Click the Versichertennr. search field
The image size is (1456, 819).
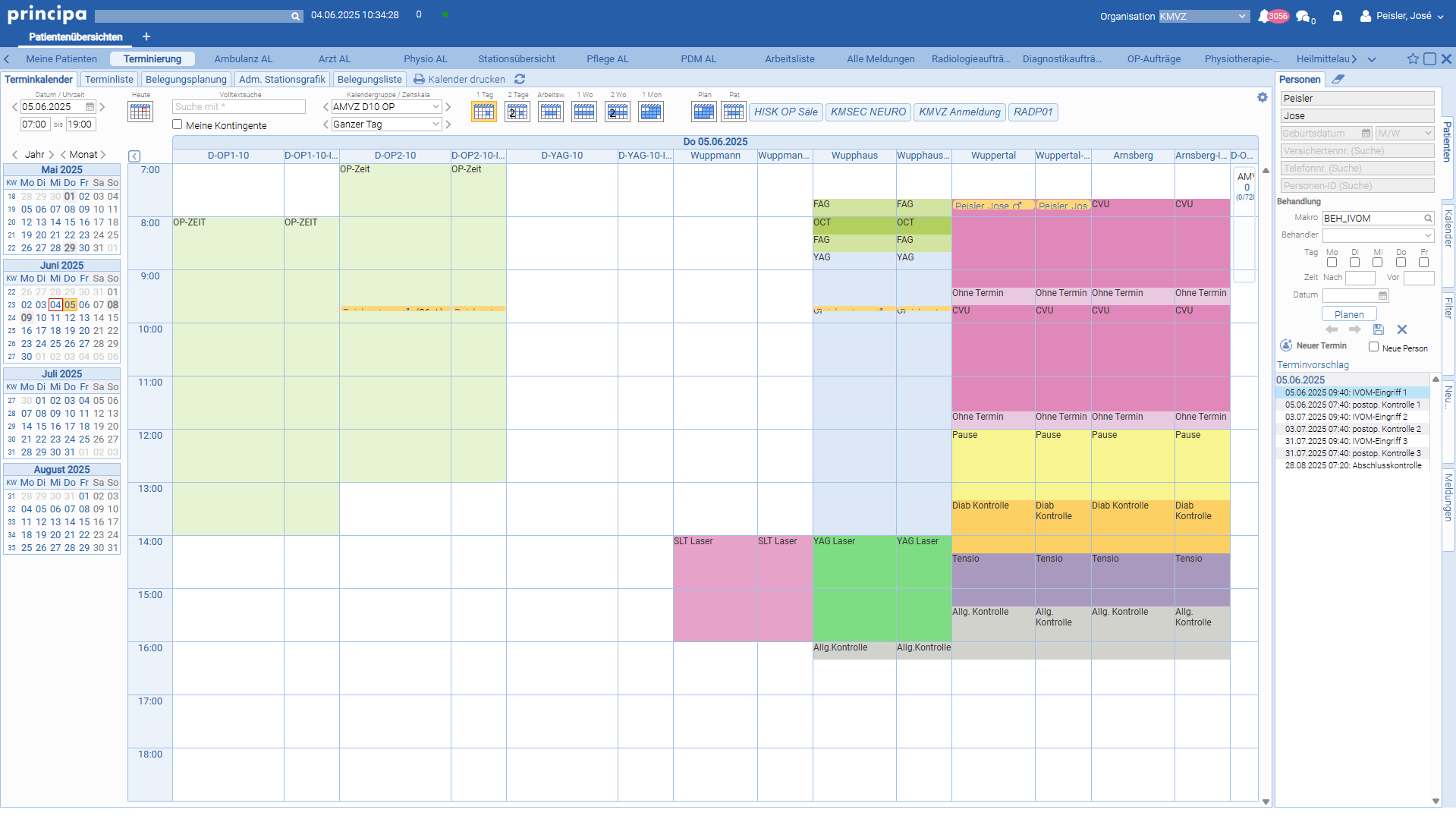(x=1357, y=151)
